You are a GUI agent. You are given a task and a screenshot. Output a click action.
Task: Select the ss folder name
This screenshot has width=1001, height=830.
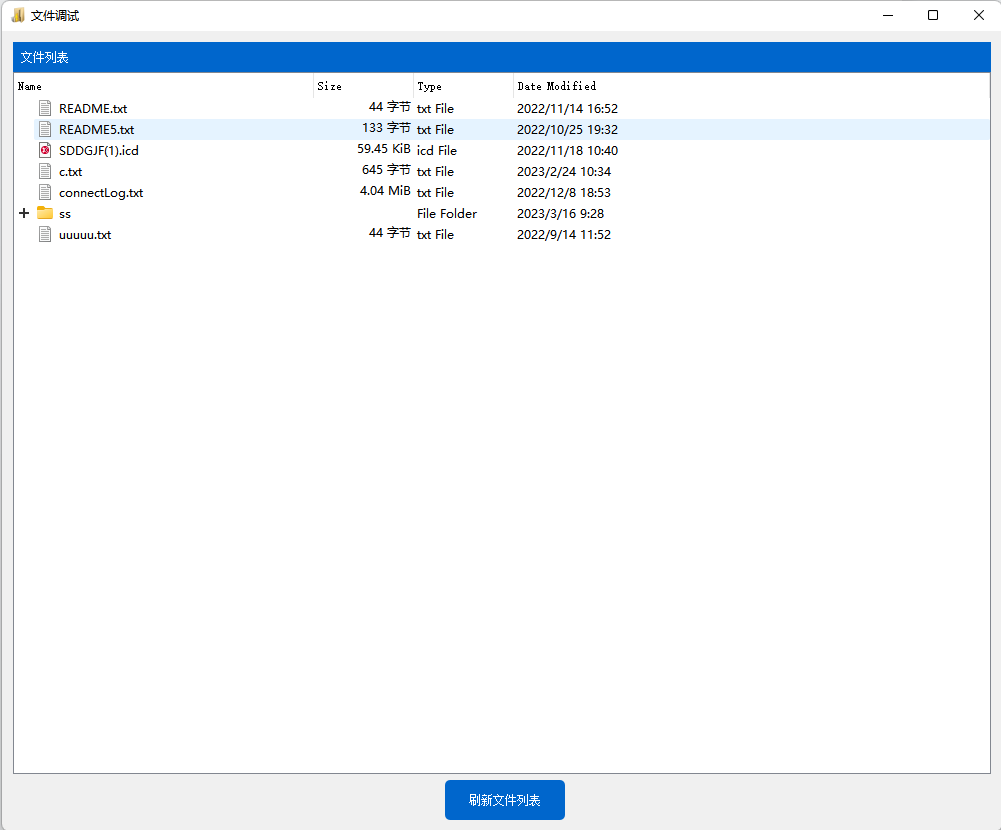coord(65,215)
